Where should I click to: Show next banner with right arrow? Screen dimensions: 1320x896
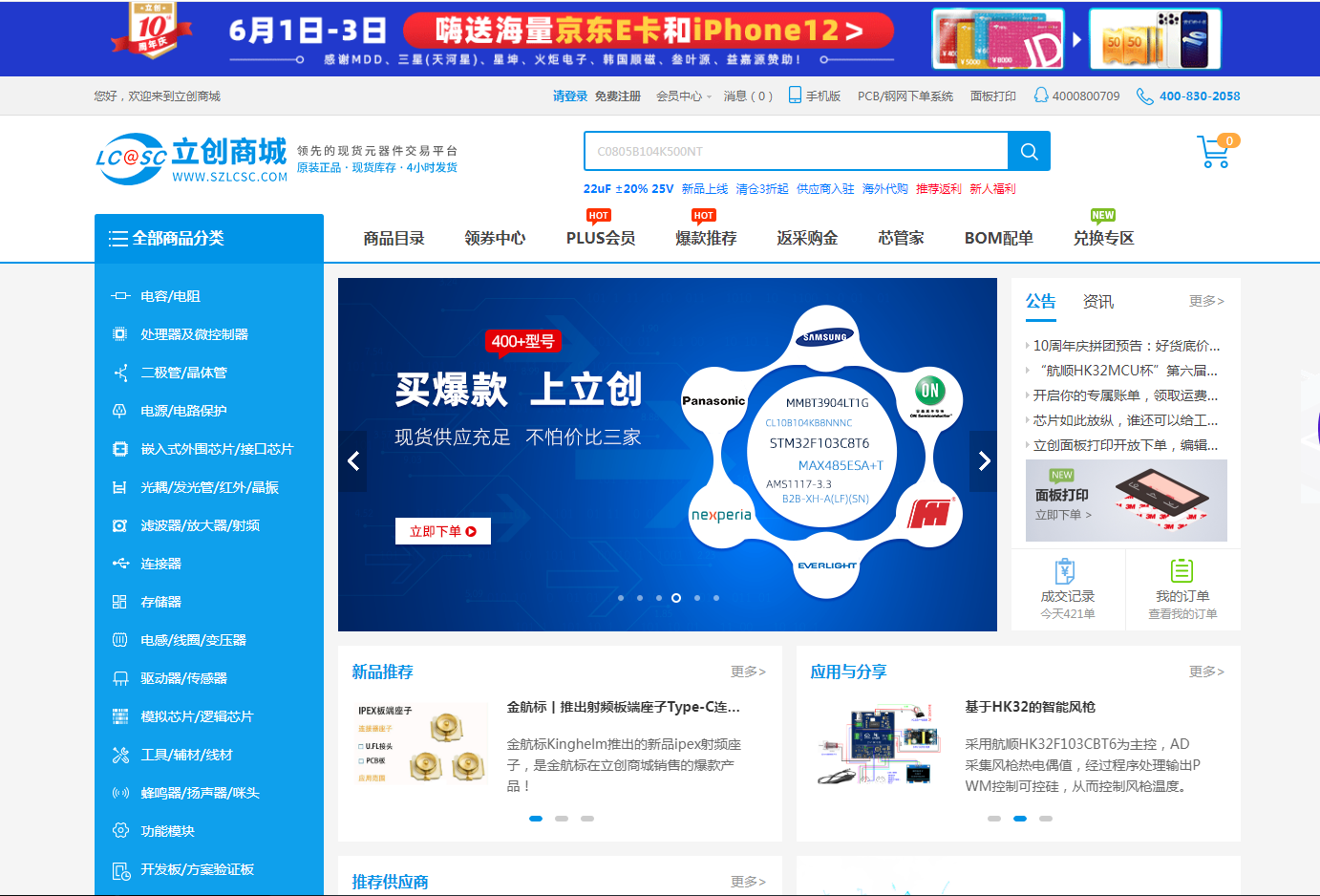pos(984,461)
